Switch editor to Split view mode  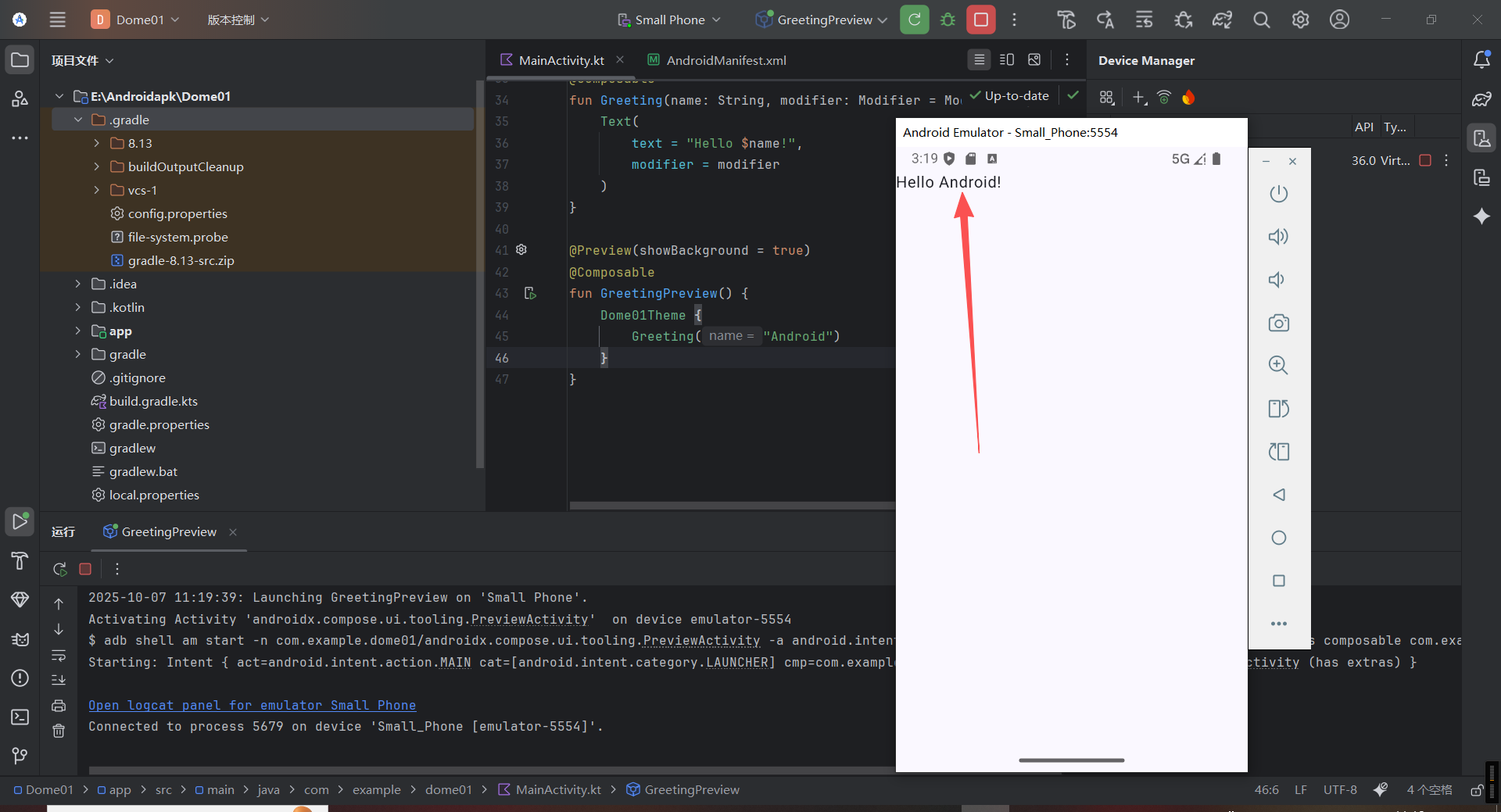click(1007, 59)
